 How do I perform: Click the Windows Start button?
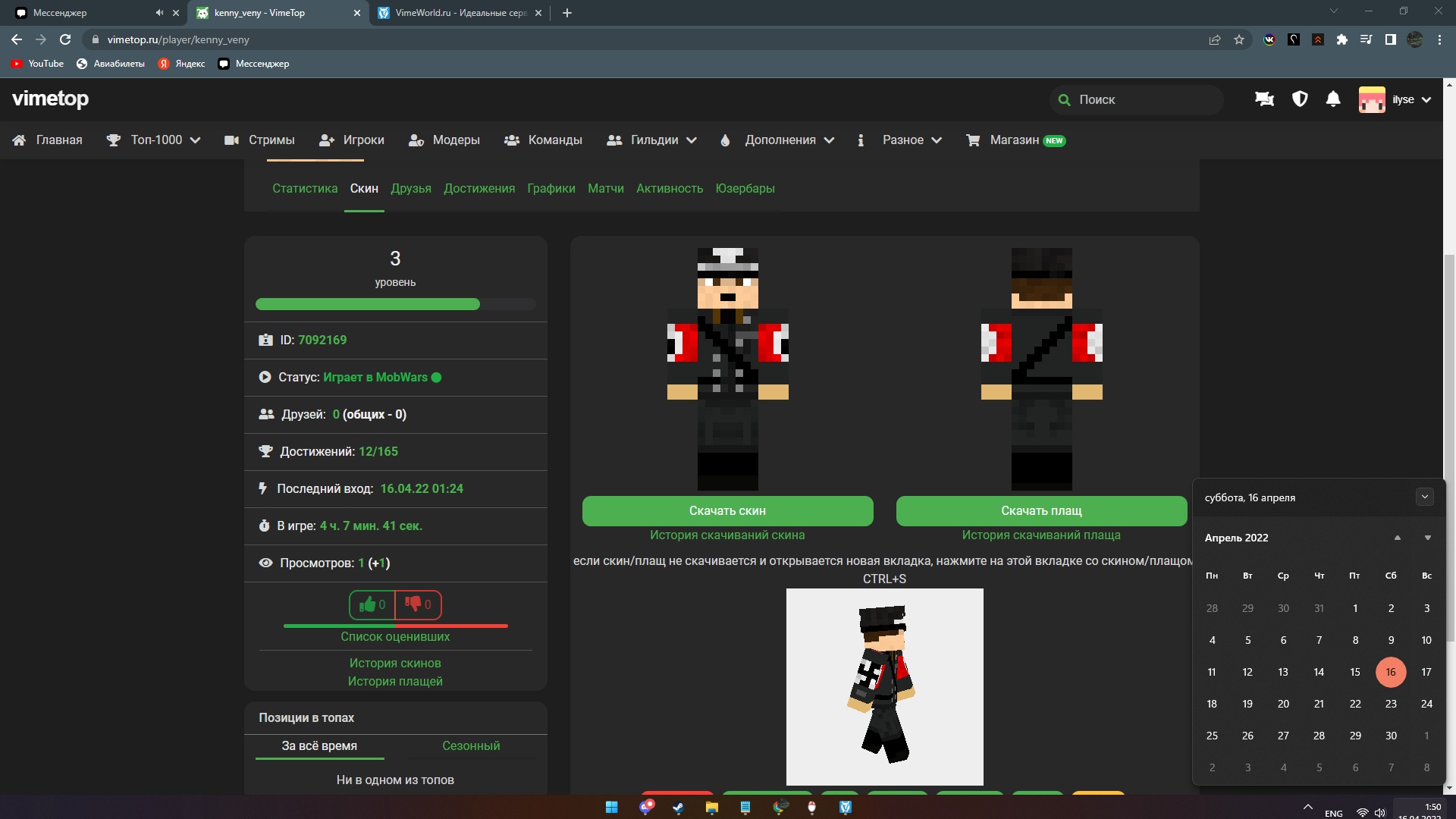click(612, 807)
